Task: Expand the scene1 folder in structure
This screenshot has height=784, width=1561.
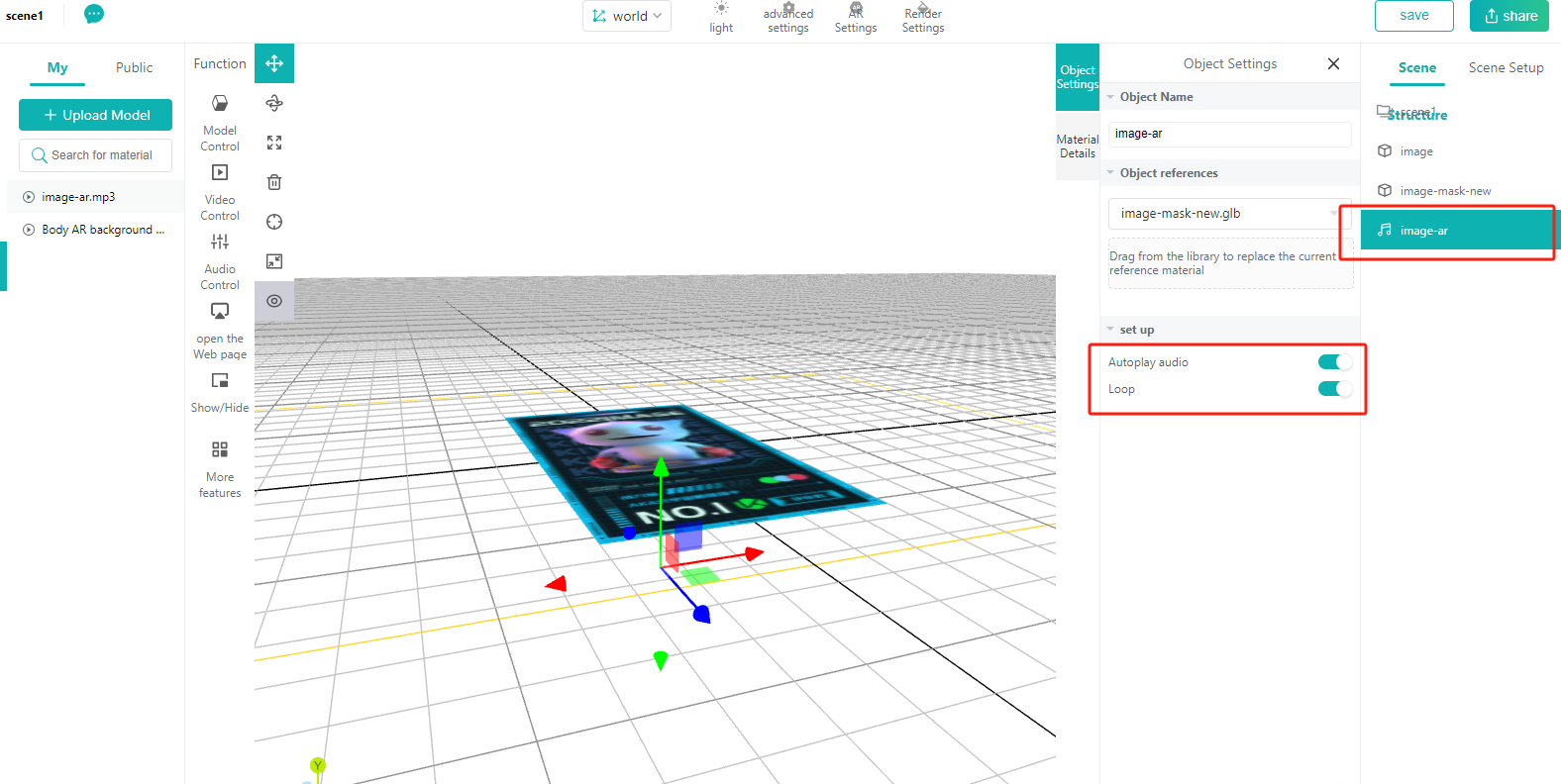Action: point(1385,111)
